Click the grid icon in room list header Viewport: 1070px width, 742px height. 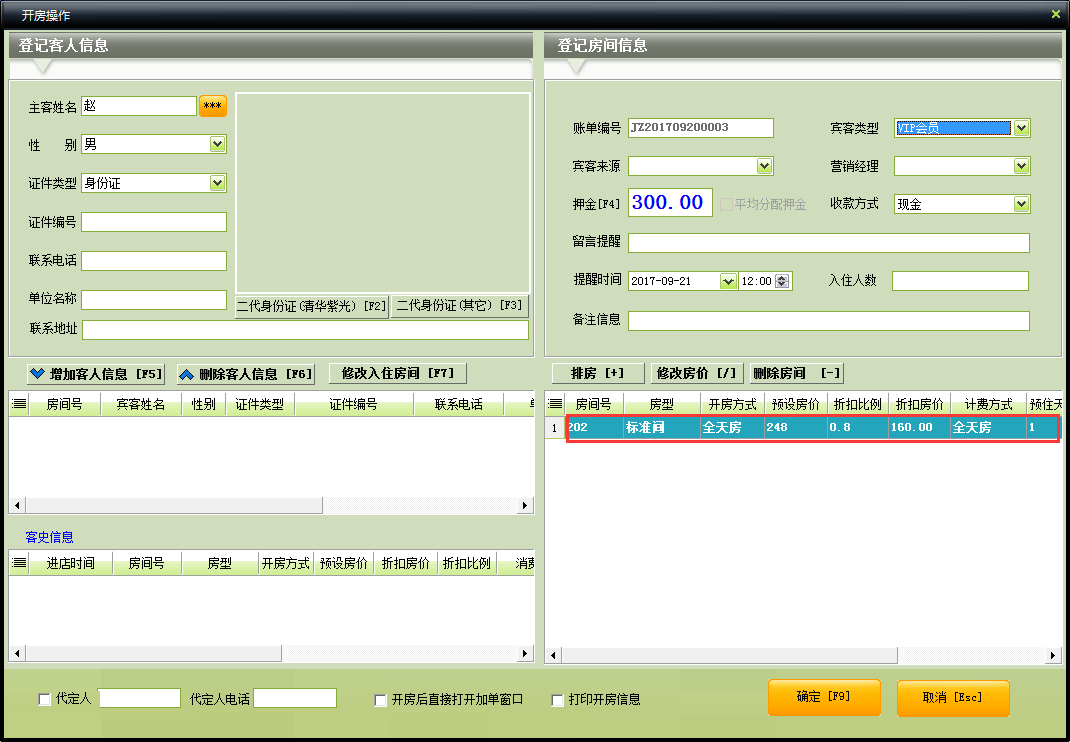click(x=555, y=404)
